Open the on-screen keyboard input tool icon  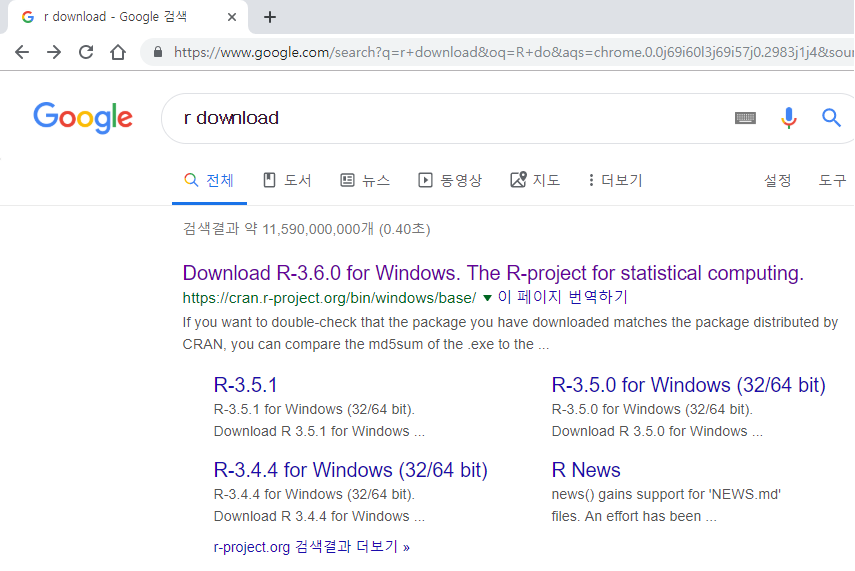click(x=745, y=118)
